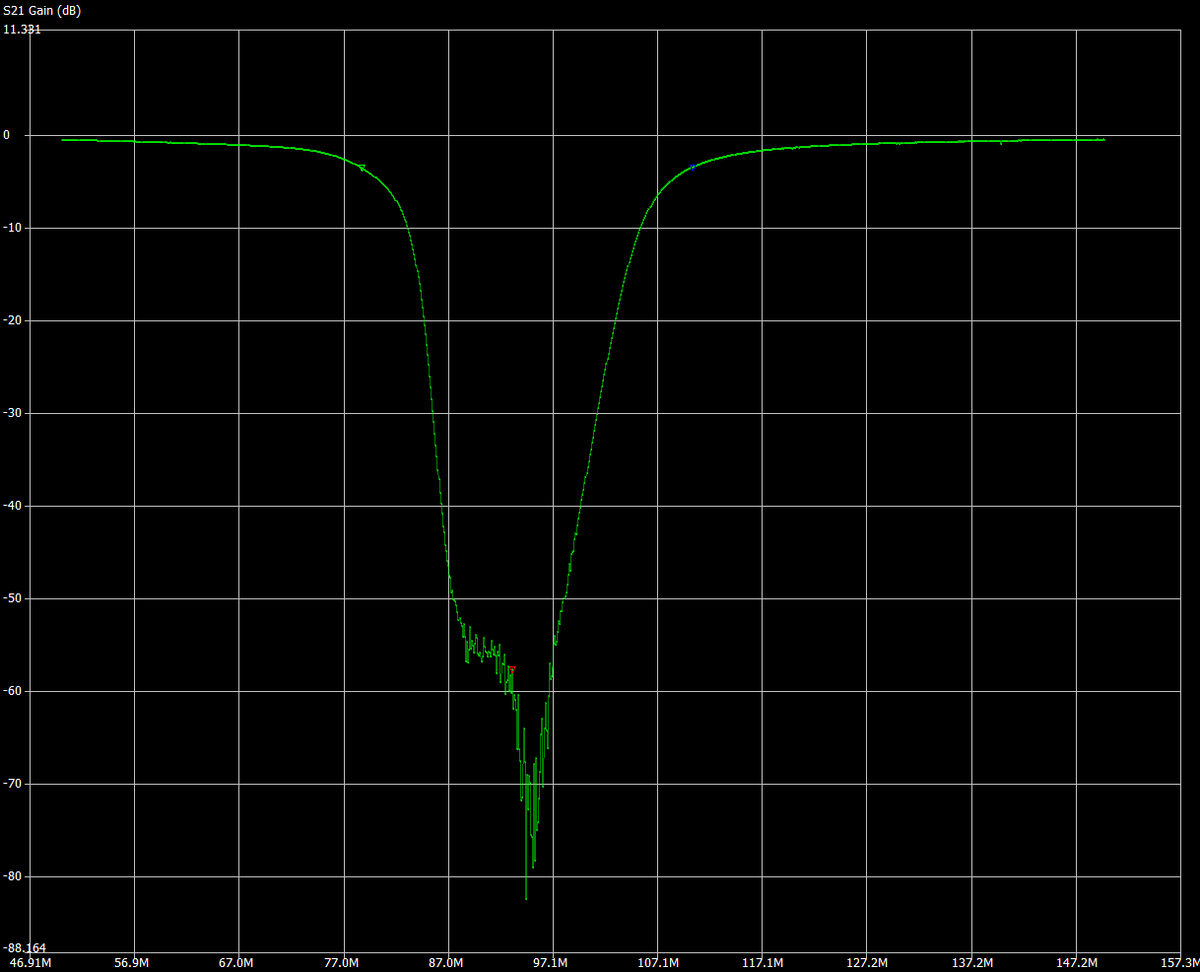Click the bottom scale value -88.164
1200x972 pixels.
[25, 947]
